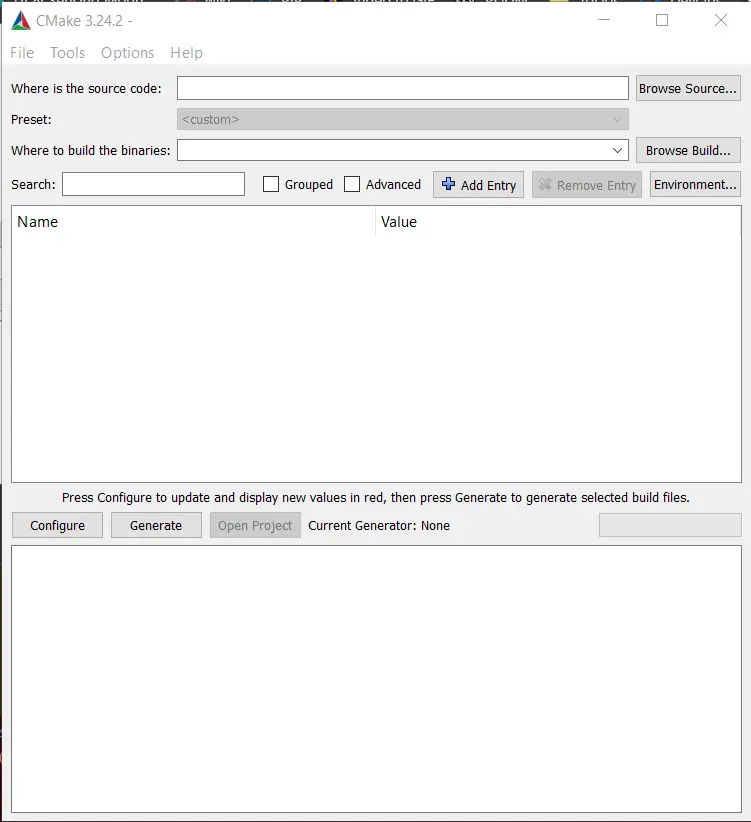Click the Open Project button

pyautogui.click(x=255, y=525)
